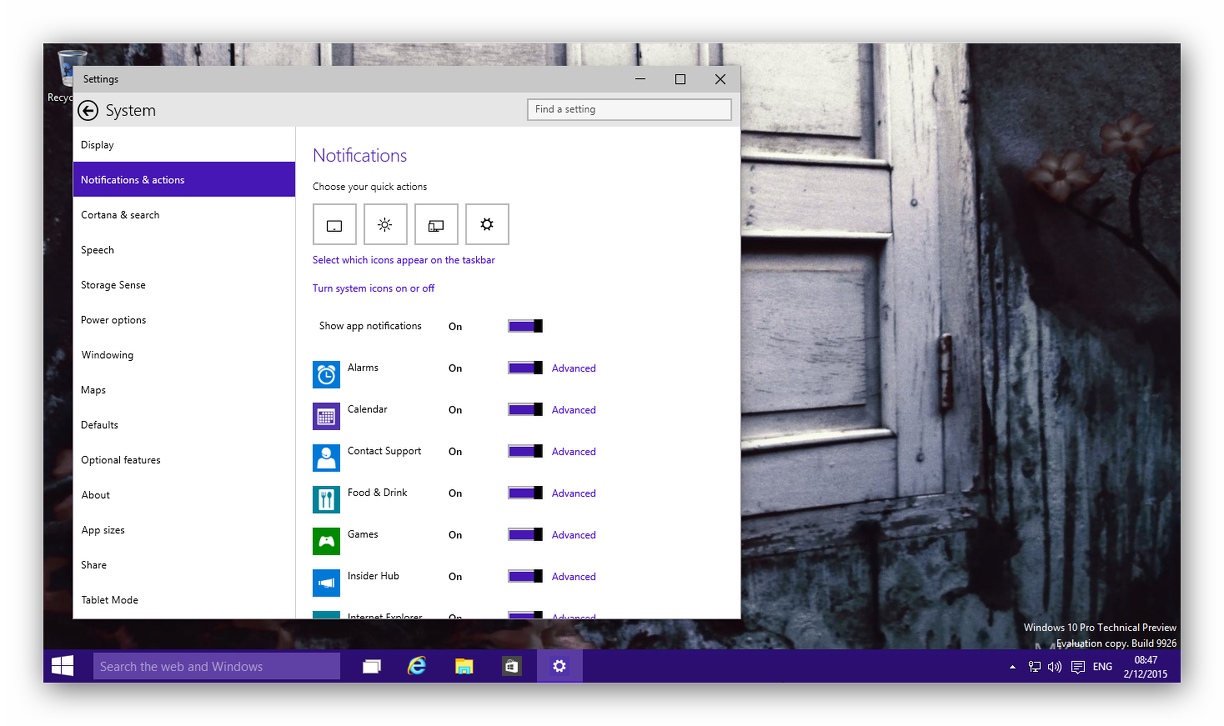Image resolution: width=1224 pixels, height=726 pixels.
Task: Disable notifications for Calendar
Action: [x=525, y=410]
